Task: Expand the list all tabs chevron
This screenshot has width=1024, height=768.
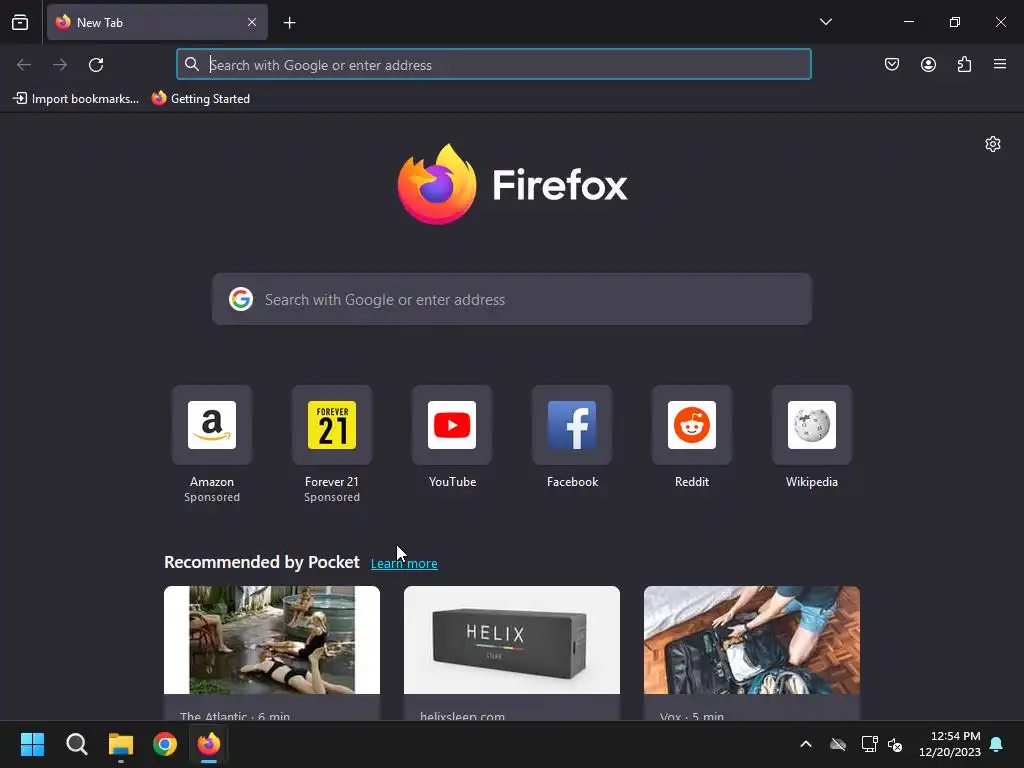Action: 825,22
